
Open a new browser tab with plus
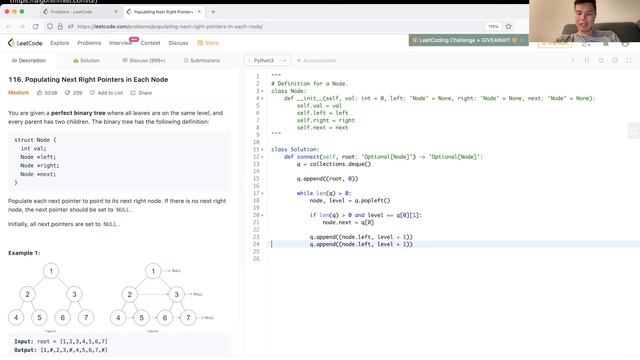pos(213,12)
